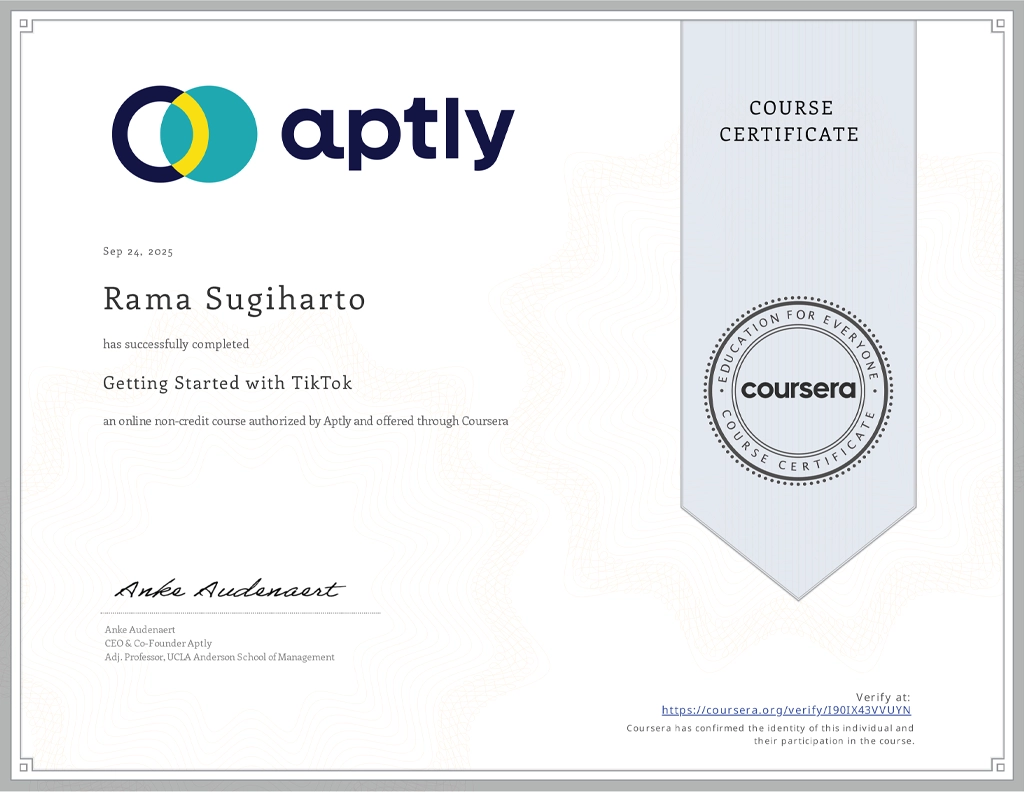
Task: Click the top-right corner ornament of border
Action: (x=997, y=27)
